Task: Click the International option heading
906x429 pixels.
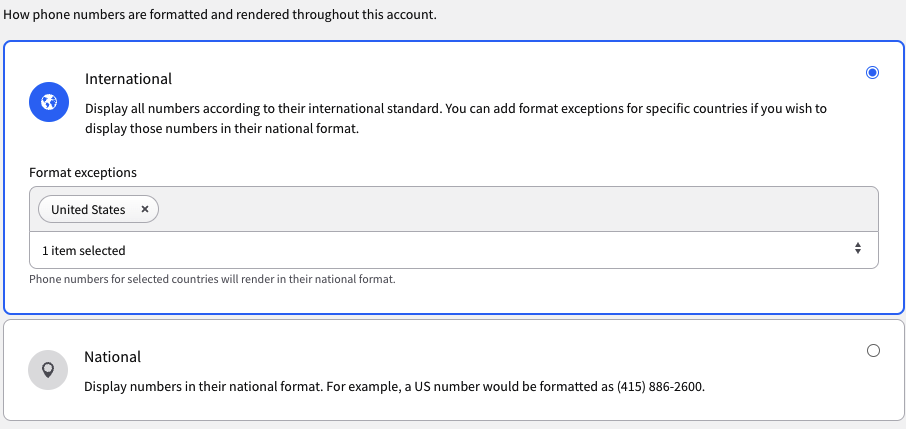Action: (x=128, y=79)
